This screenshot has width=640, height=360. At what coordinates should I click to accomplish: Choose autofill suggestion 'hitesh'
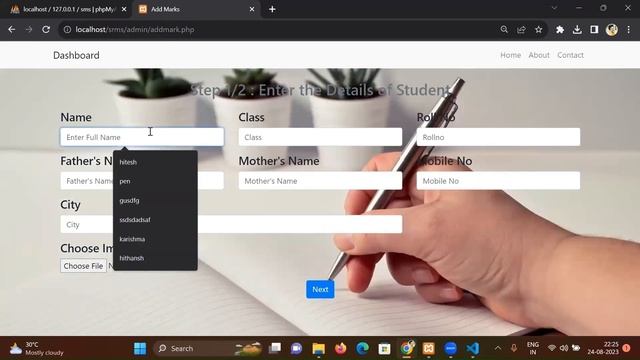(x=155, y=162)
